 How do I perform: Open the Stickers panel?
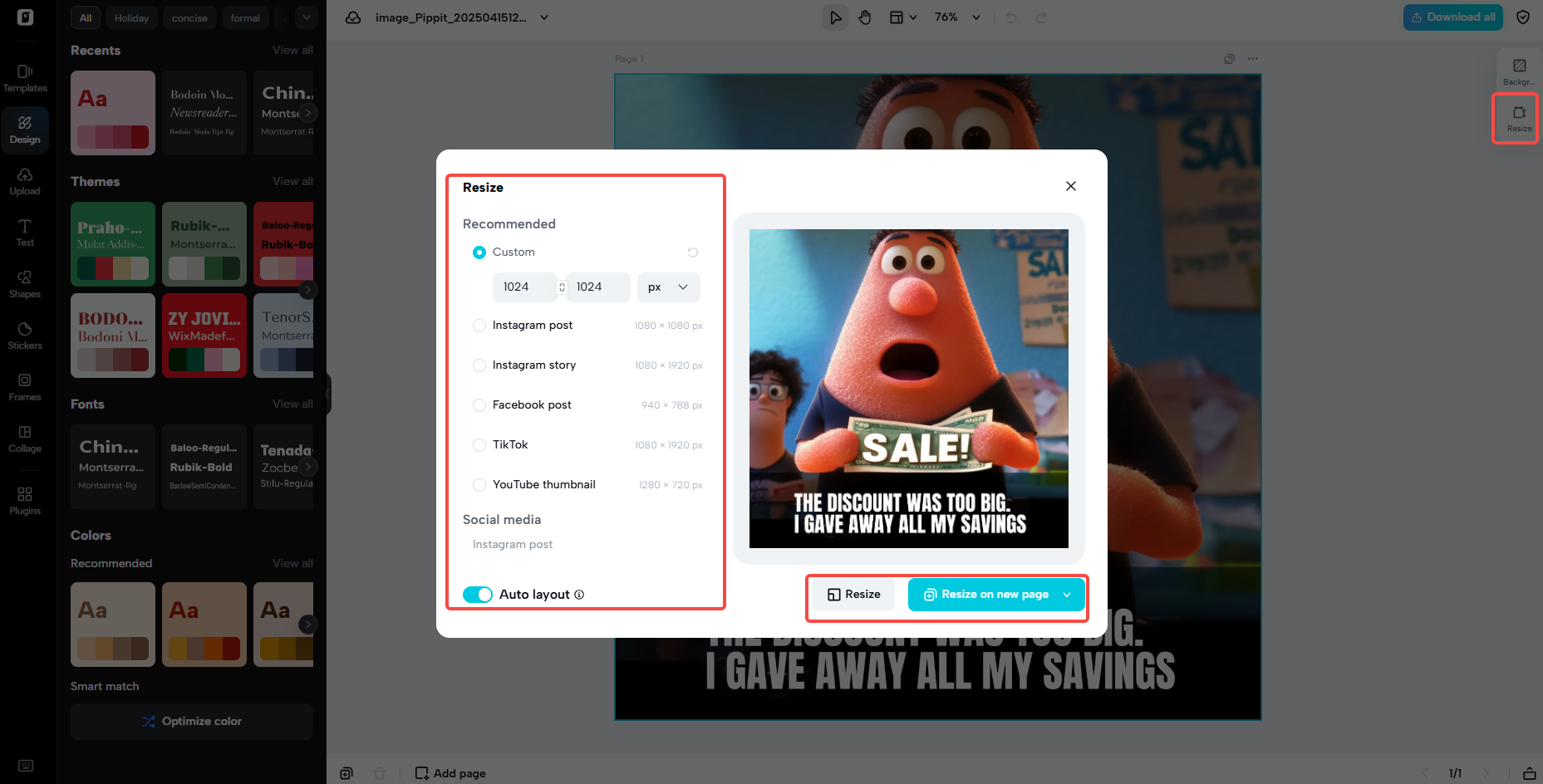click(x=25, y=336)
